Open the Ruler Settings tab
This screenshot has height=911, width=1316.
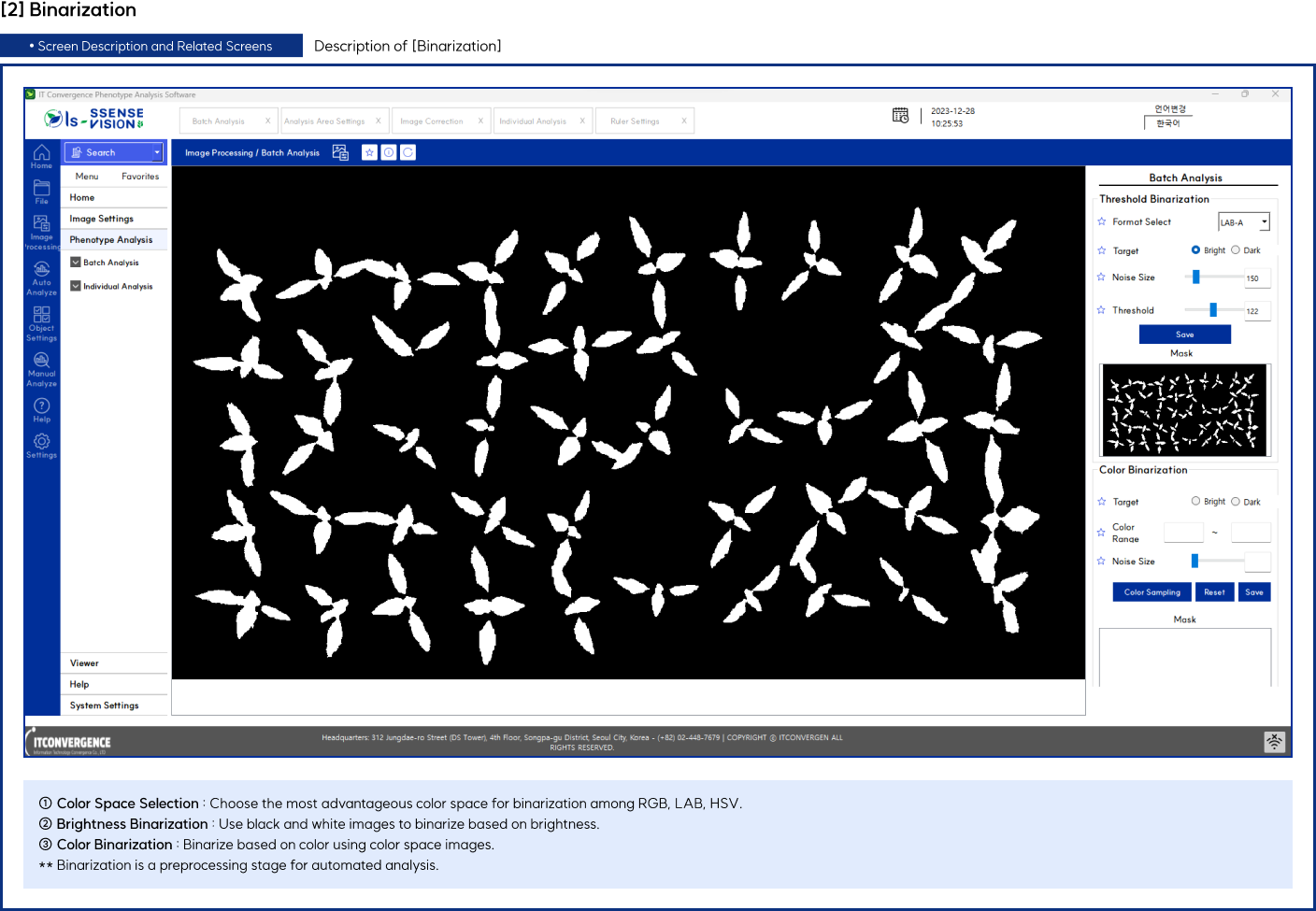(635, 121)
